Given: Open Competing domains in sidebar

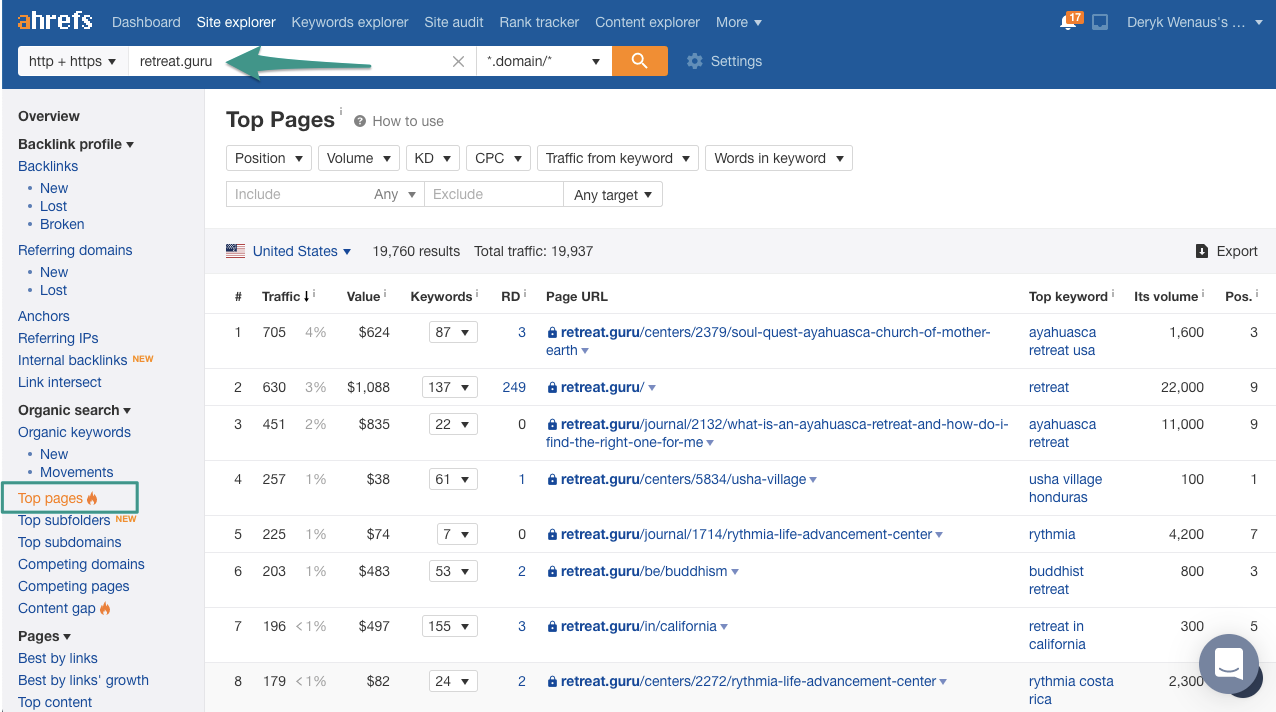Looking at the screenshot, I should point(81,564).
